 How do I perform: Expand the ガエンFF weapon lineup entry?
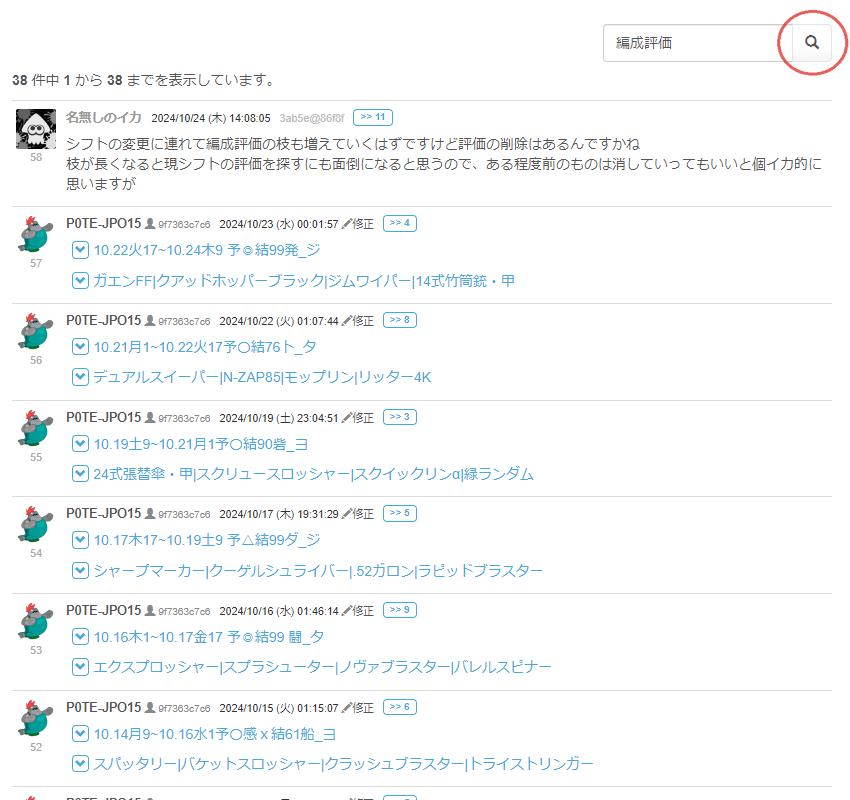coord(80,281)
